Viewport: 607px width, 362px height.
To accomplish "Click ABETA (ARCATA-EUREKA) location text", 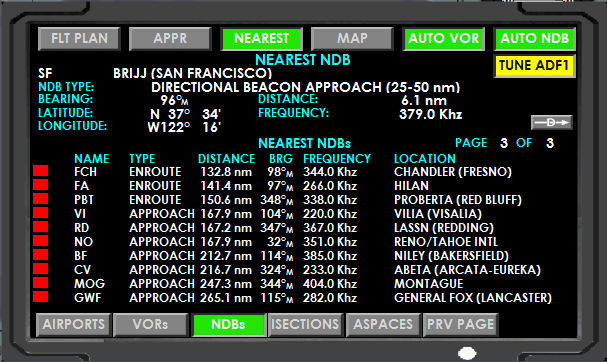I will coord(467,270).
